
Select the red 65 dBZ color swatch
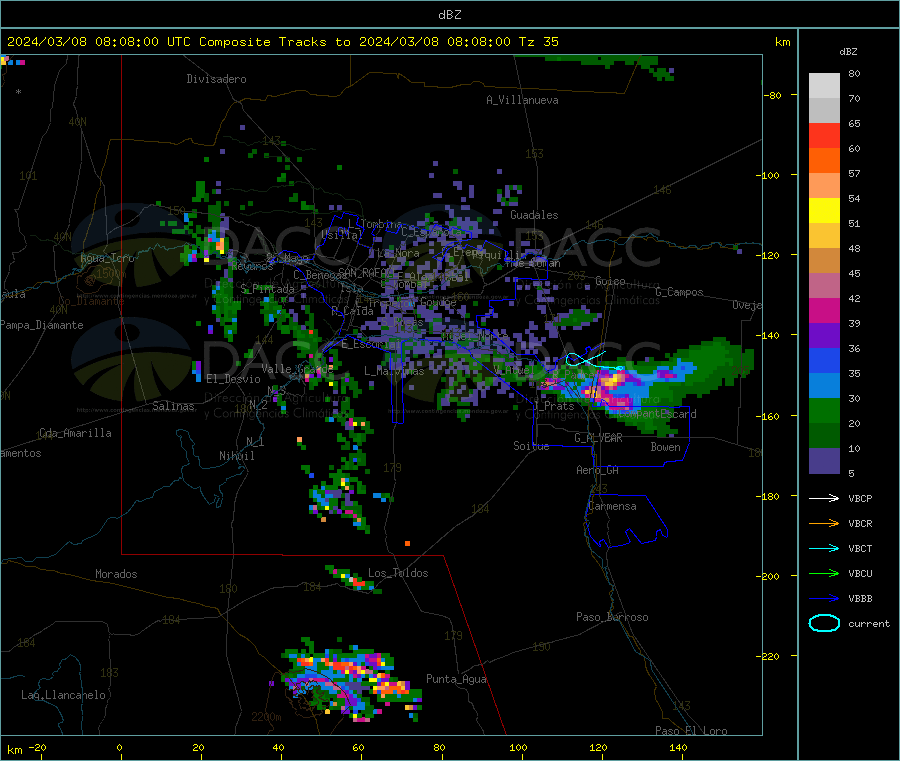click(x=824, y=135)
